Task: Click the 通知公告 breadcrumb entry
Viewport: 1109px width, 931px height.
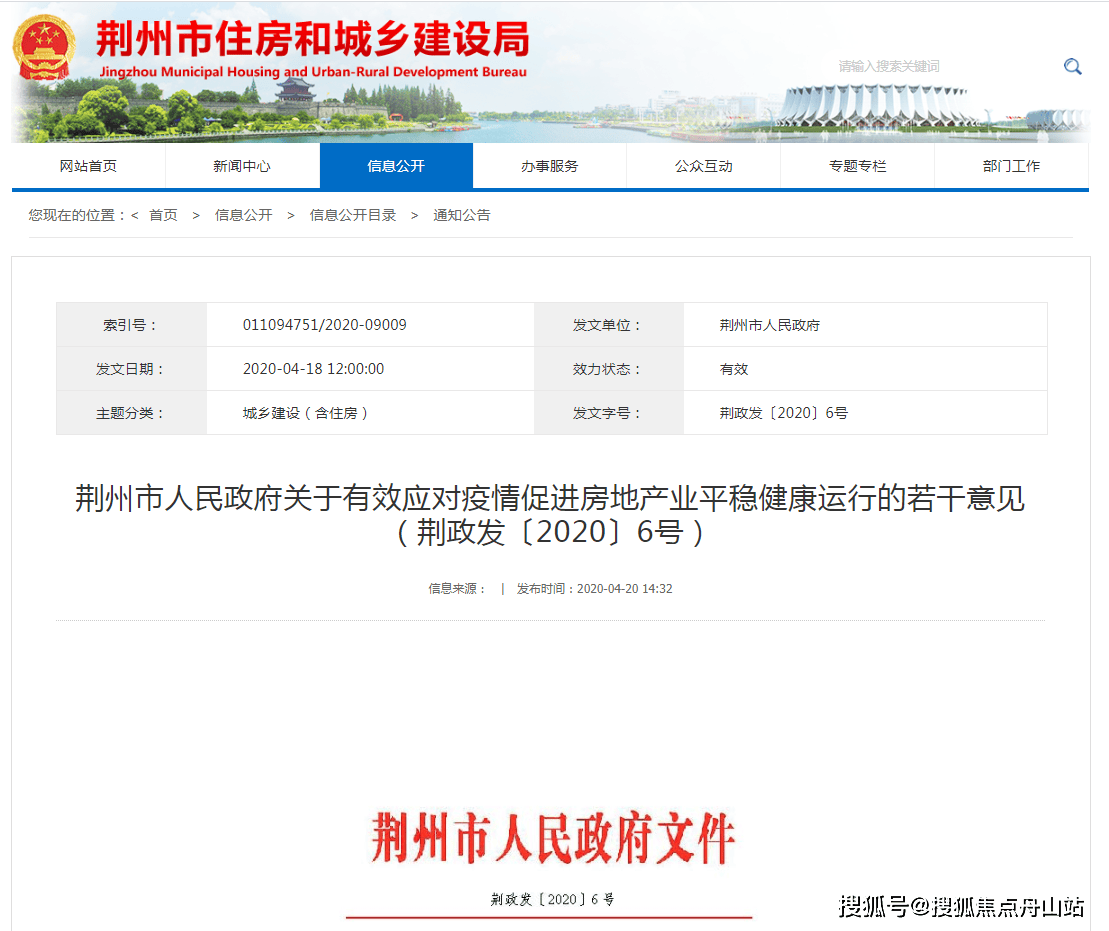Action: 461,214
